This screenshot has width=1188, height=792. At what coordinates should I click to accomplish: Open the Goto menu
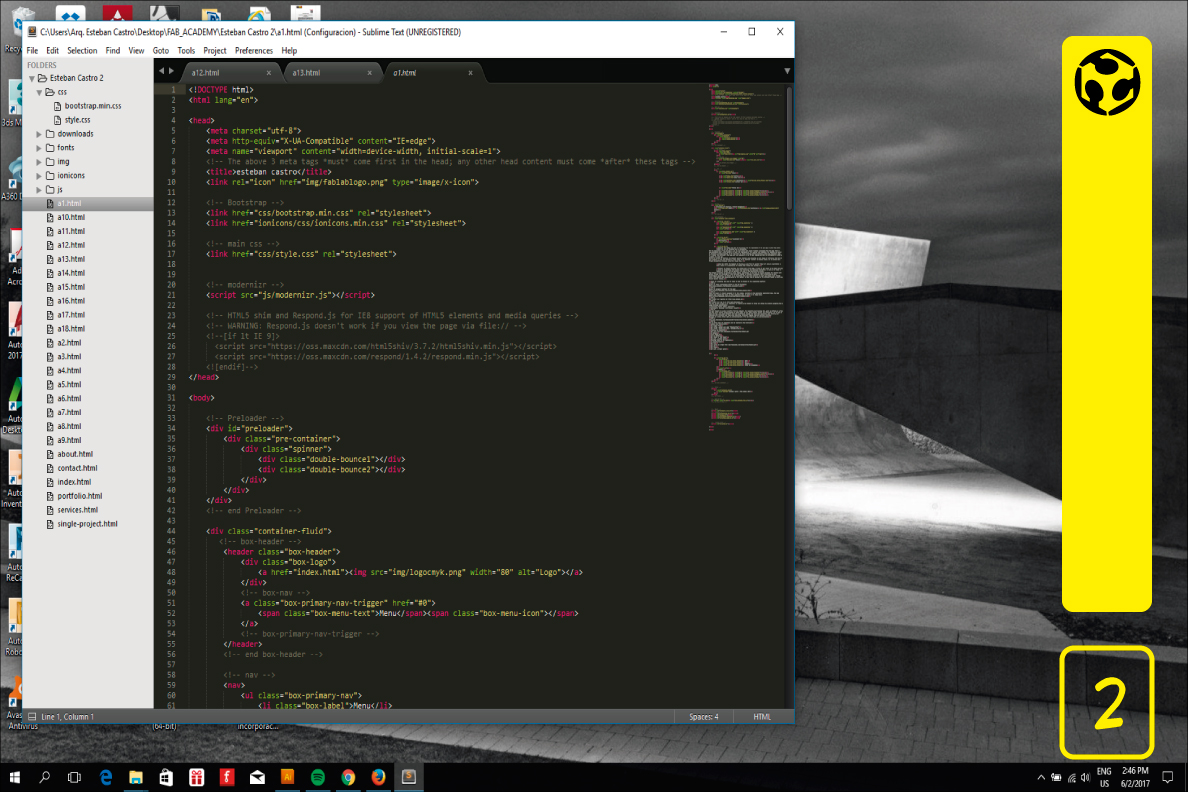(161, 51)
